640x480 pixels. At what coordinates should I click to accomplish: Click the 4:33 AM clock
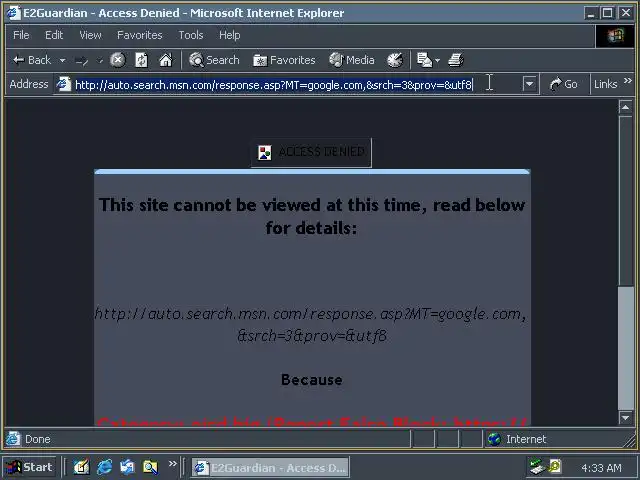coord(601,468)
